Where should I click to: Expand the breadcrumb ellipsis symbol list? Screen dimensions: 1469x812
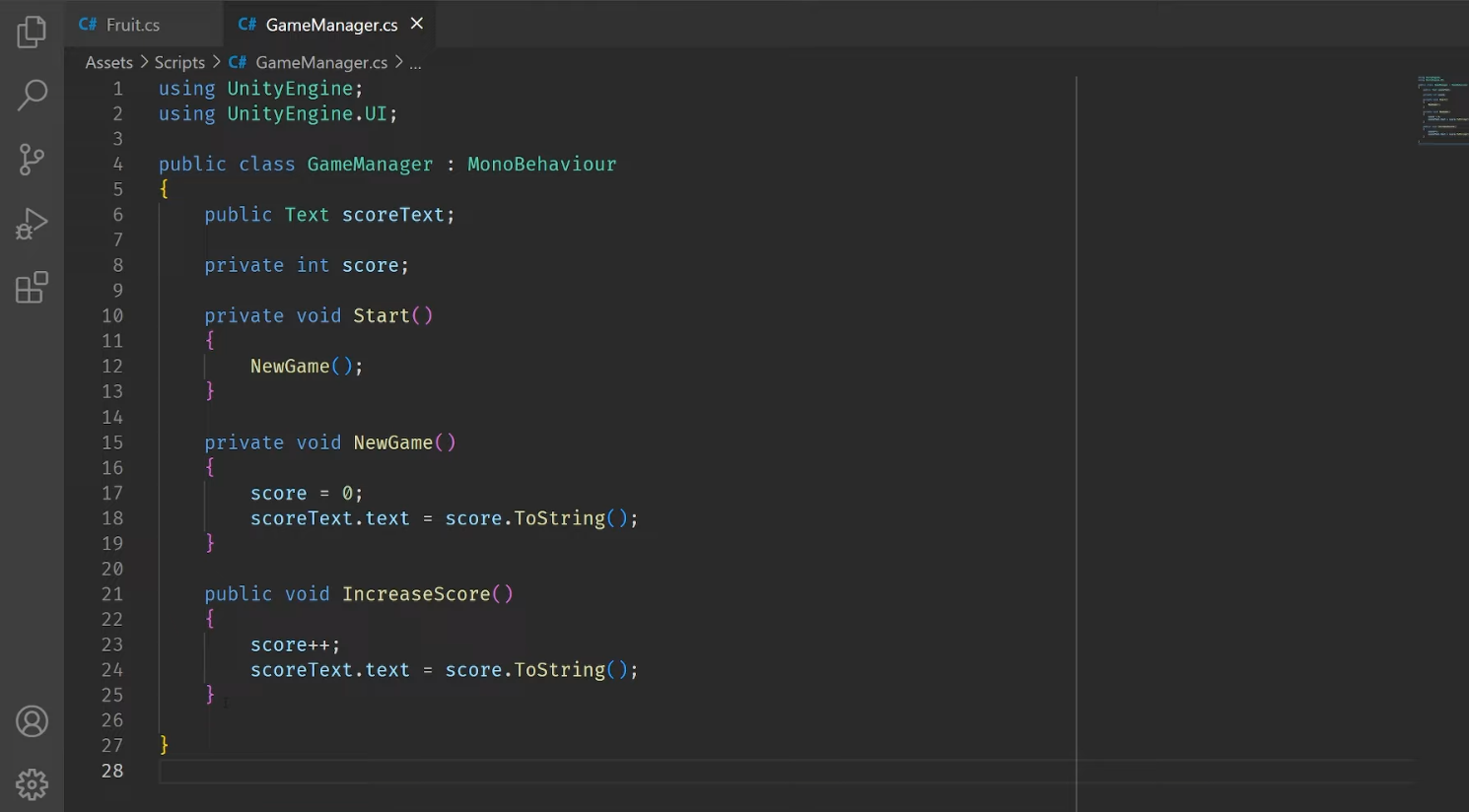coord(415,63)
